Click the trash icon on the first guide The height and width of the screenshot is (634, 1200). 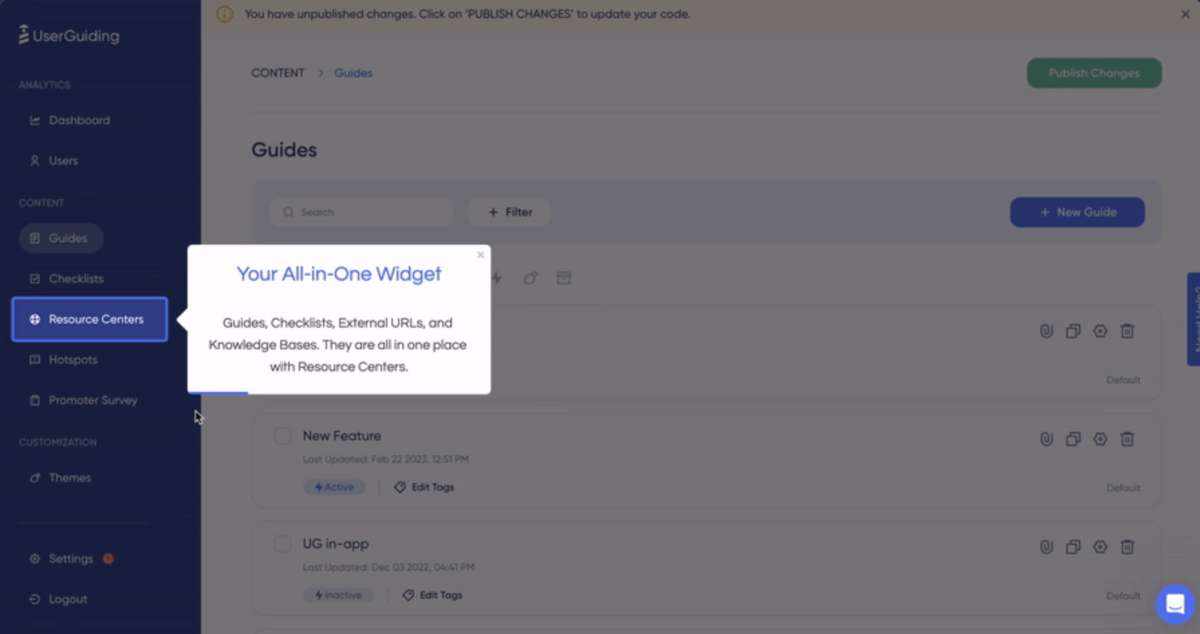(x=1127, y=331)
